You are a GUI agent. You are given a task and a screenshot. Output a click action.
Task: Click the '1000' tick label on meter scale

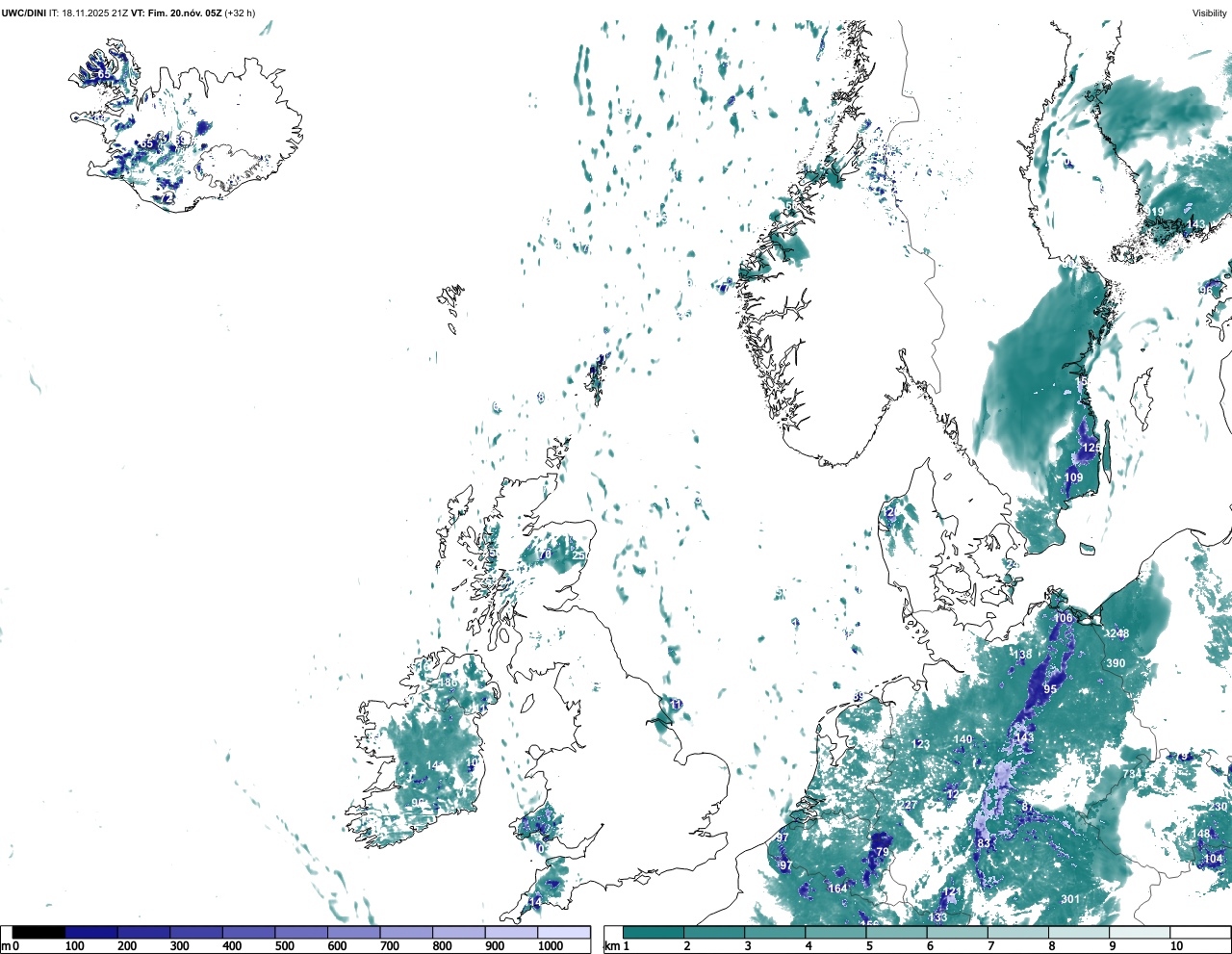[551, 946]
